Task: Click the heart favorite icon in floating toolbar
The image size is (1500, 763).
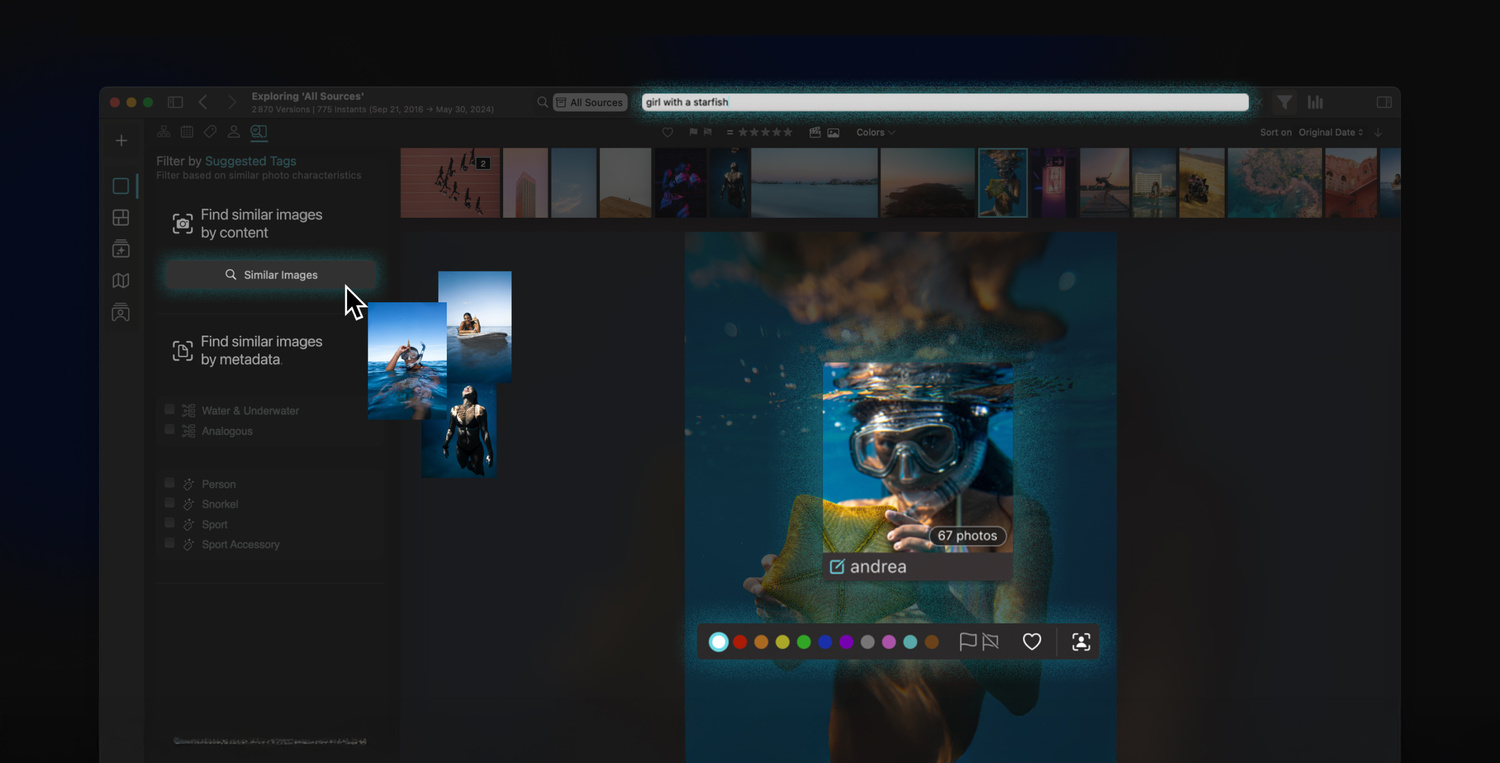Action: point(1032,642)
